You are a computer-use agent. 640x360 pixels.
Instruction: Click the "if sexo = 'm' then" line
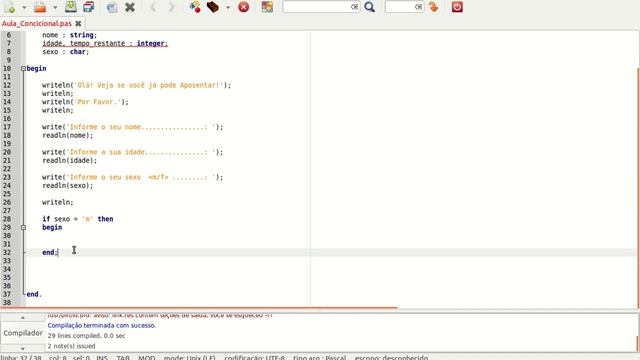78,219
